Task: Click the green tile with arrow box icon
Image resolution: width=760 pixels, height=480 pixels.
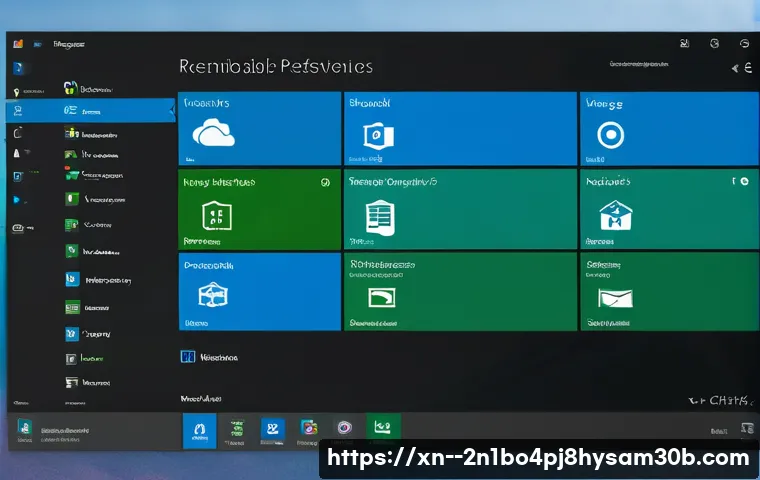Action: tap(380, 297)
